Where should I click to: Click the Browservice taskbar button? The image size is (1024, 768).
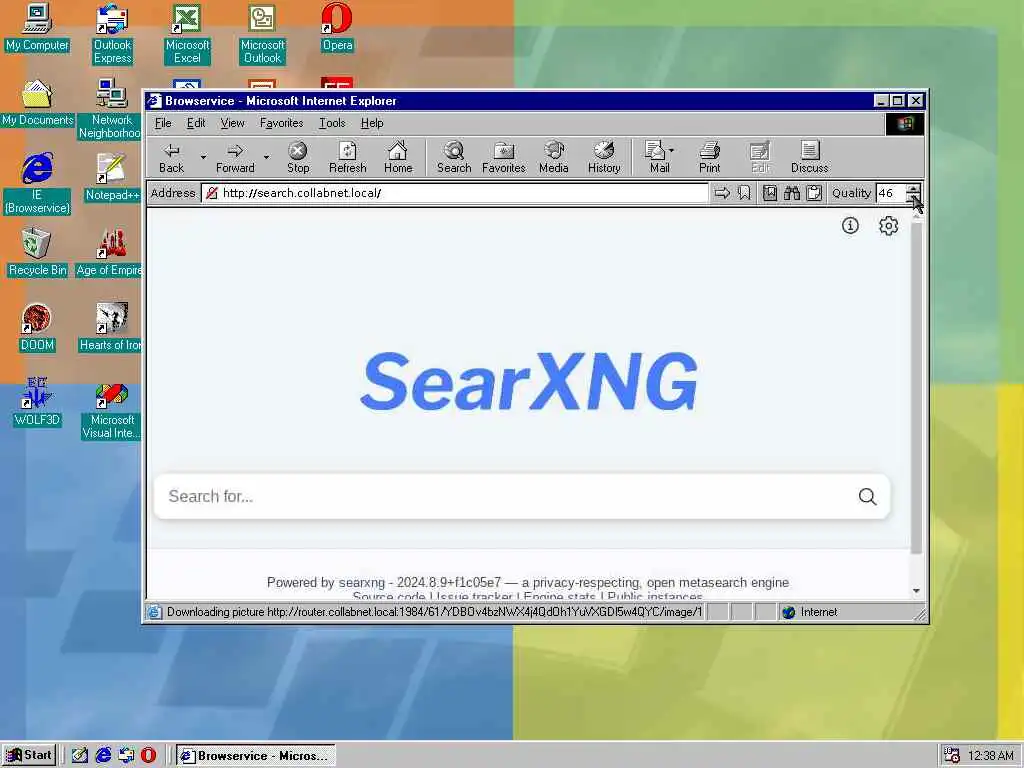(256, 756)
